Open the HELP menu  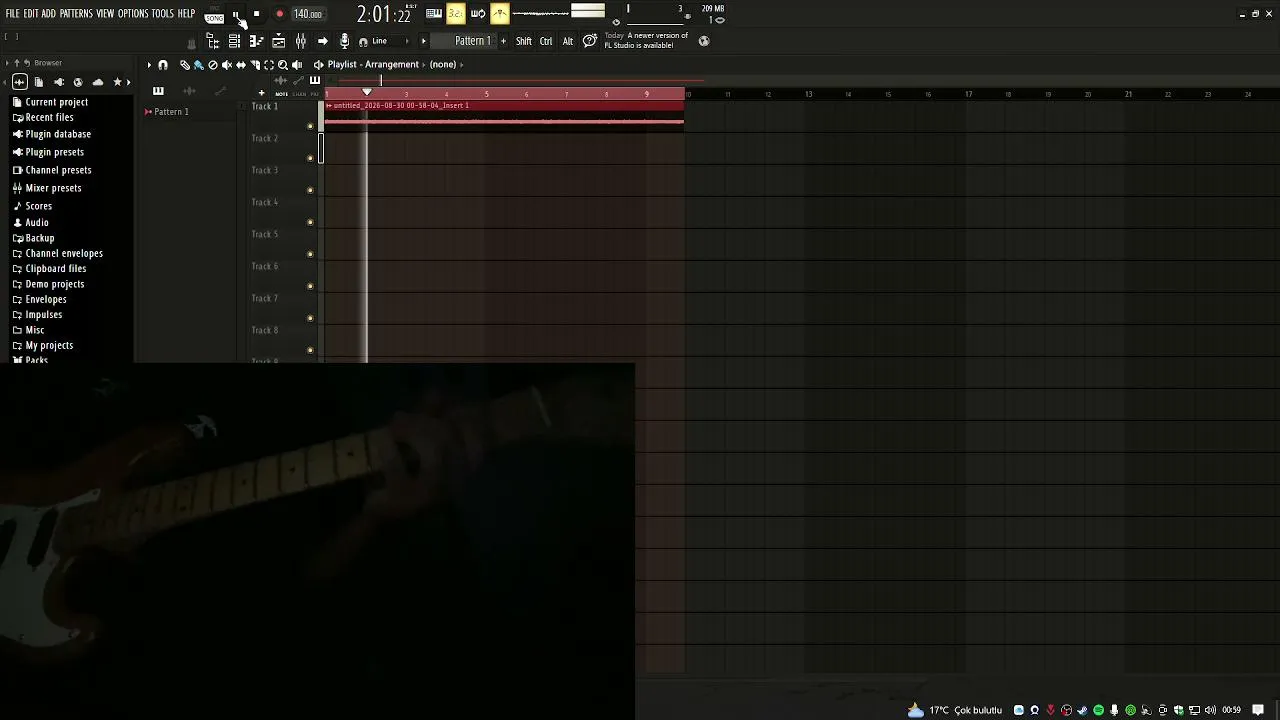(x=186, y=14)
